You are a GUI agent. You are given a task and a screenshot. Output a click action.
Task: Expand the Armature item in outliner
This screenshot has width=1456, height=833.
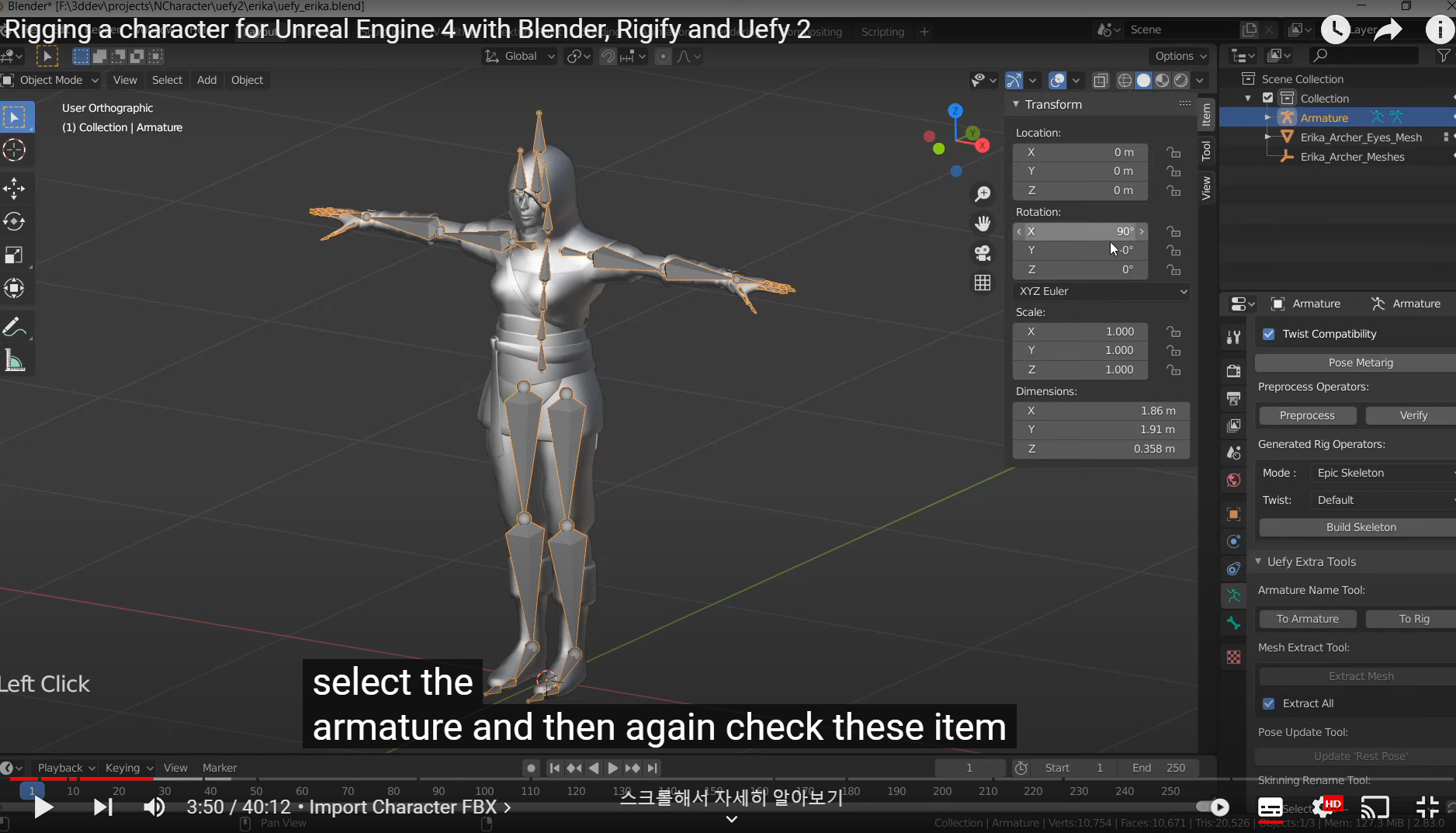(1268, 117)
